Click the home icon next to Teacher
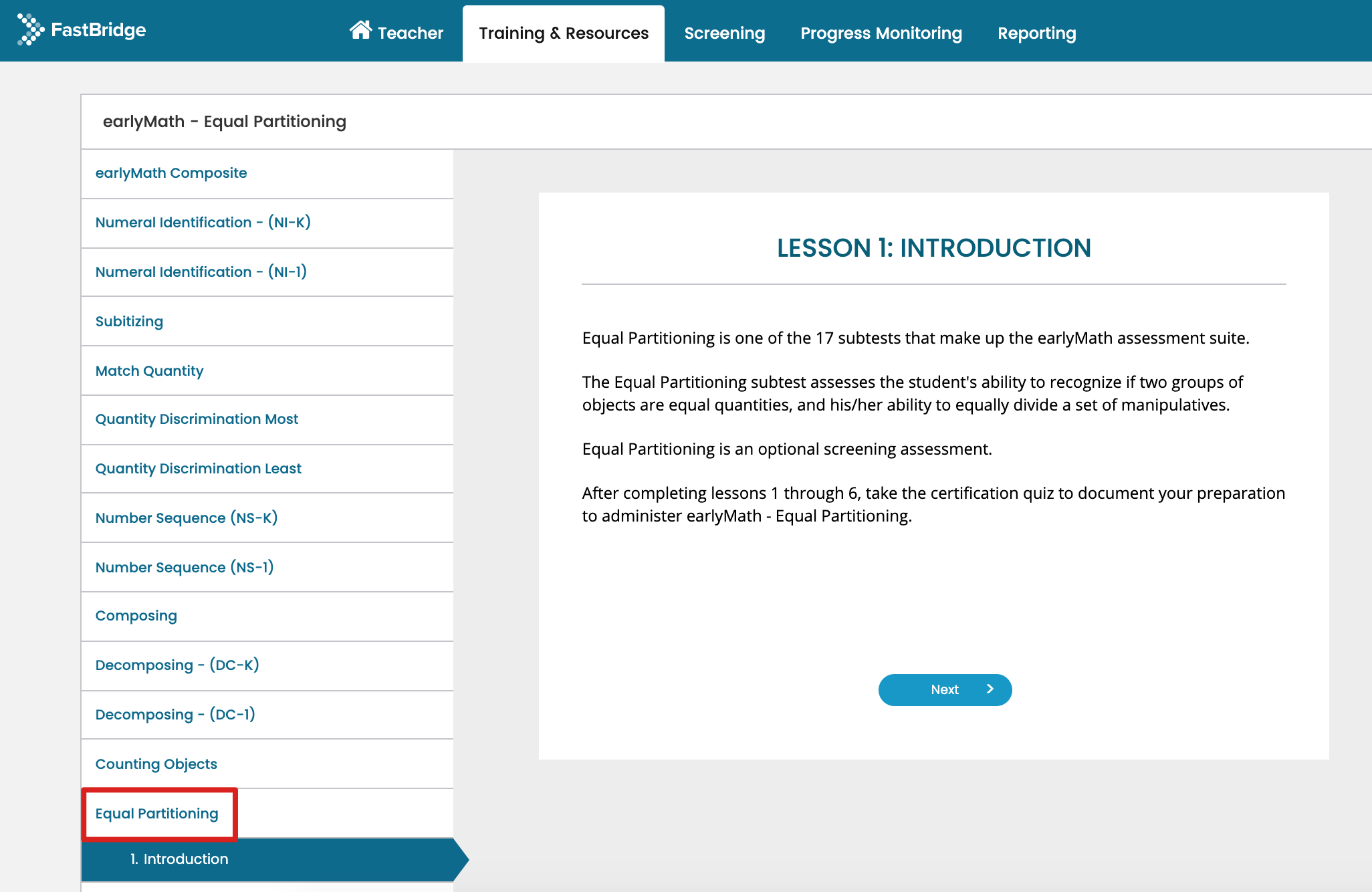This screenshot has width=1372, height=892. pyautogui.click(x=360, y=29)
